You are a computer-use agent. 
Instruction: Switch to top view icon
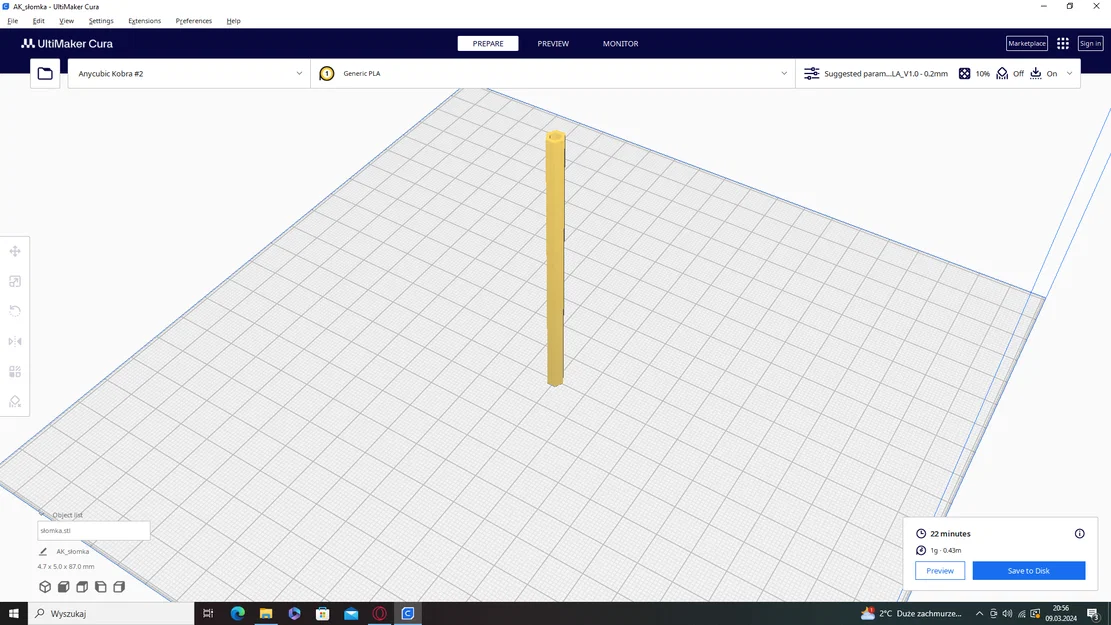[82, 587]
